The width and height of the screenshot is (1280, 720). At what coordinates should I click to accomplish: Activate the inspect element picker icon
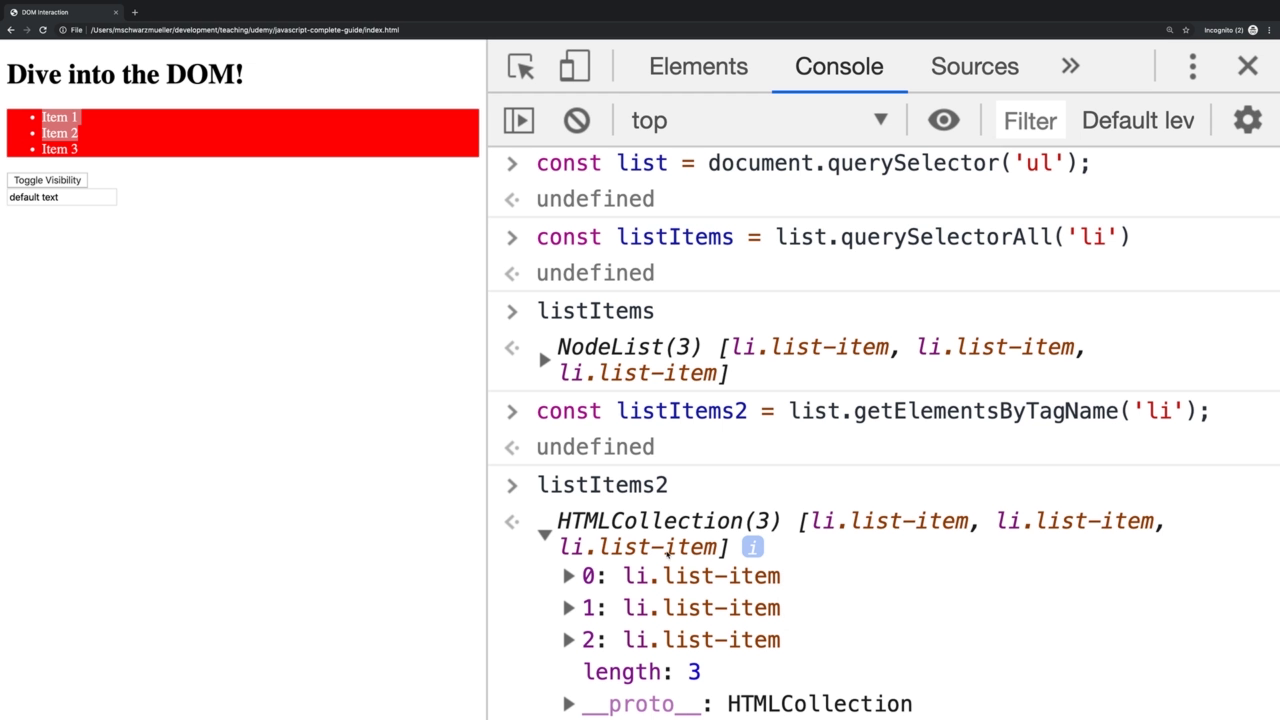[521, 67]
